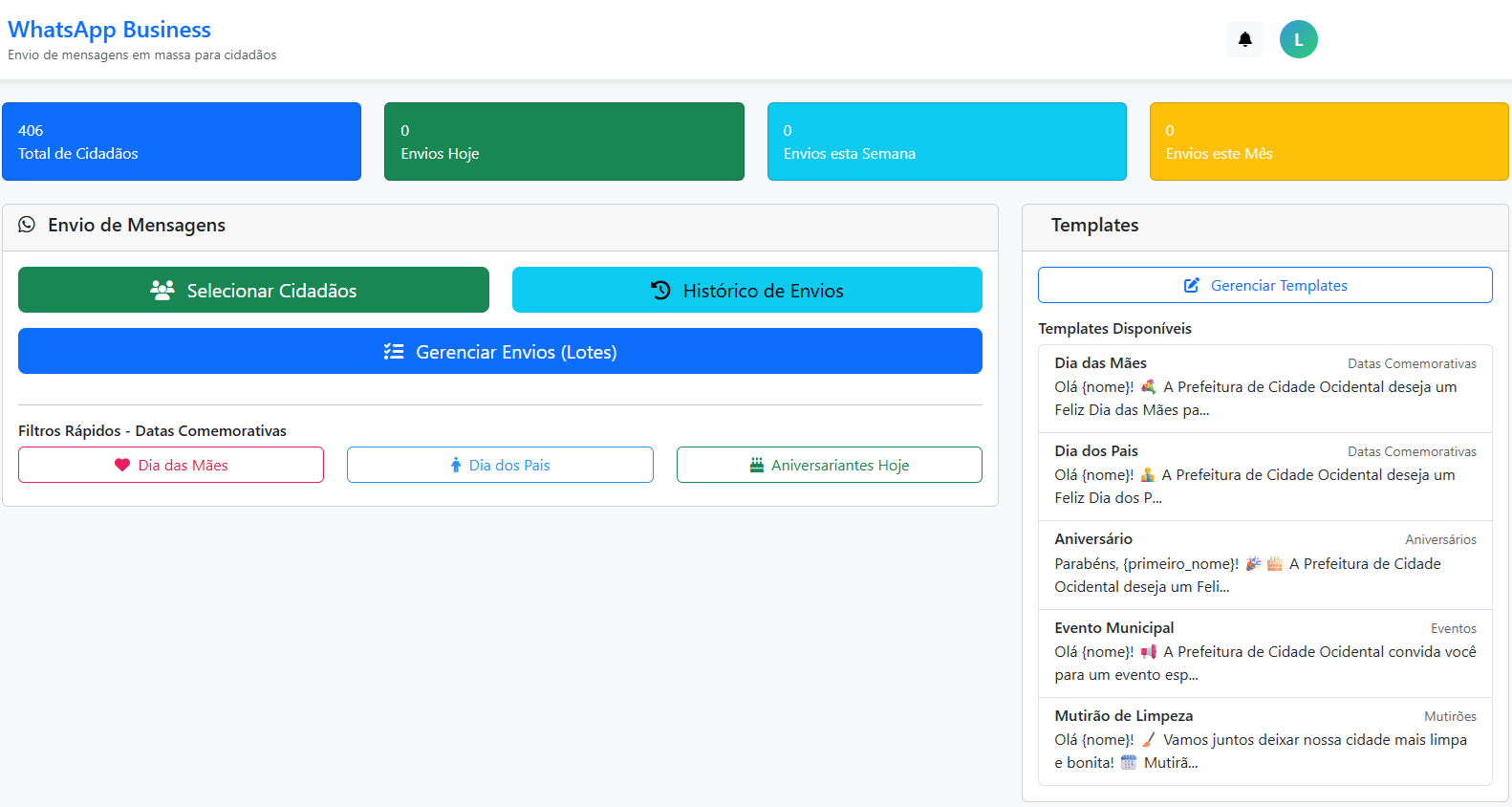Click the Envios Hoje green card

pos(564,142)
